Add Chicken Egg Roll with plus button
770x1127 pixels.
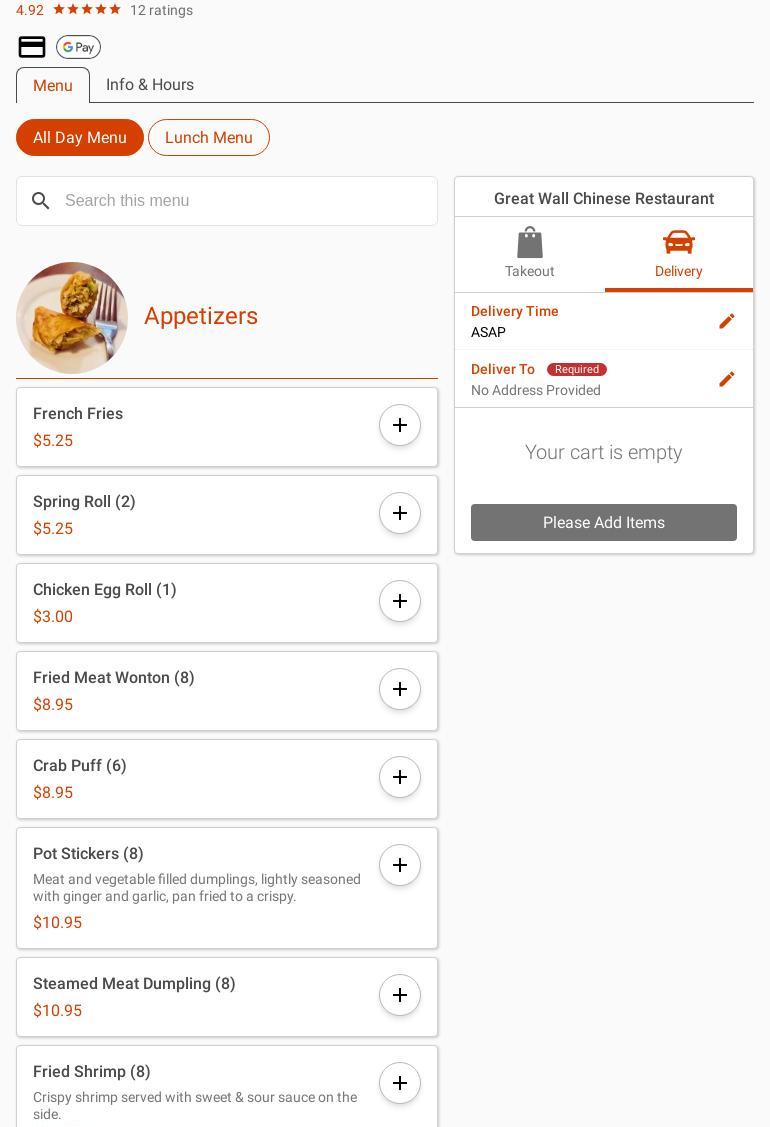pyautogui.click(x=400, y=601)
